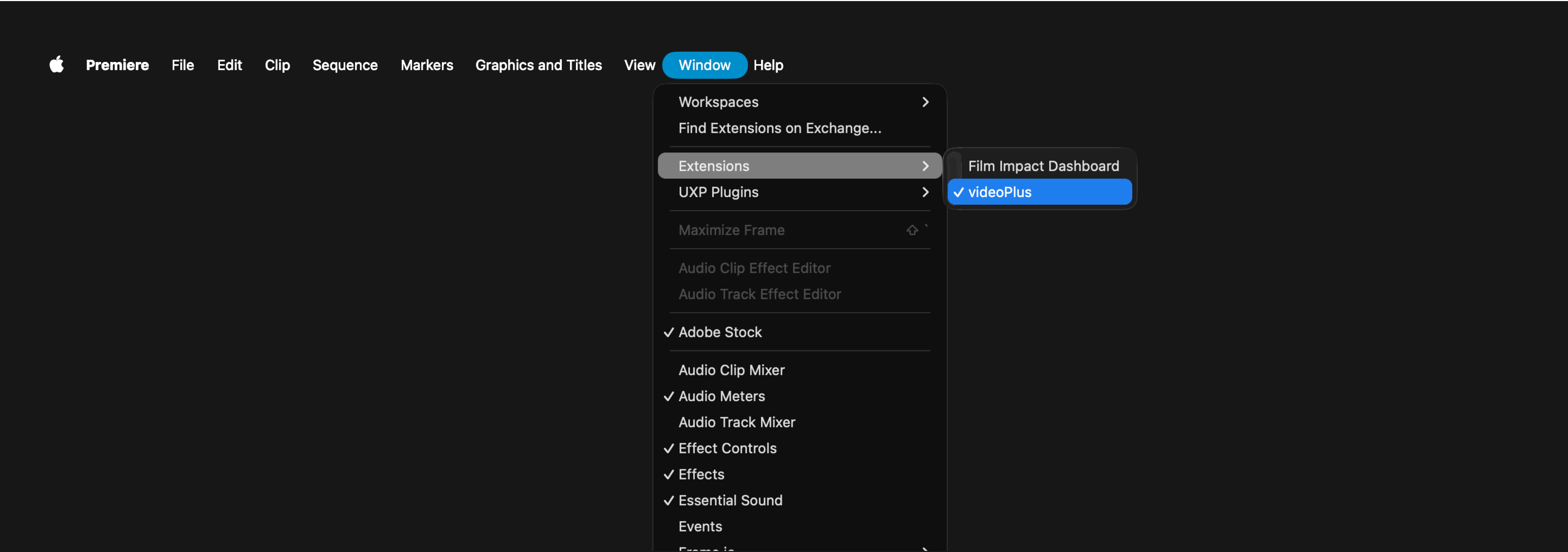Open Film Impact Dashboard extension
1568x552 pixels.
point(1040,166)
